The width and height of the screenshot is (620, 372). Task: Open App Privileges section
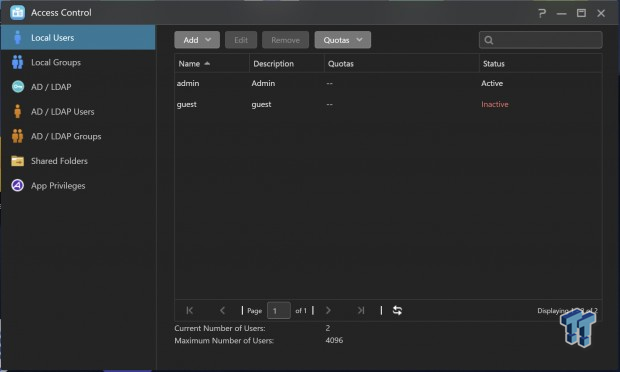(x=78, y=185)
